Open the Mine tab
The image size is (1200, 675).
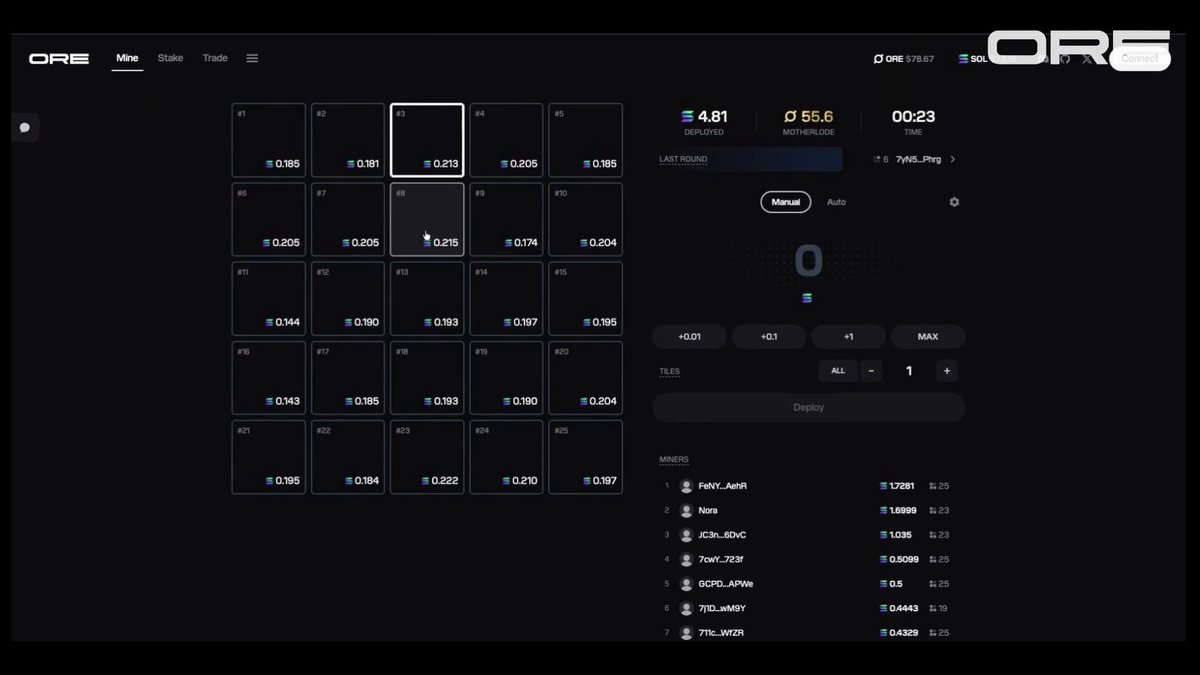(127, 58)
